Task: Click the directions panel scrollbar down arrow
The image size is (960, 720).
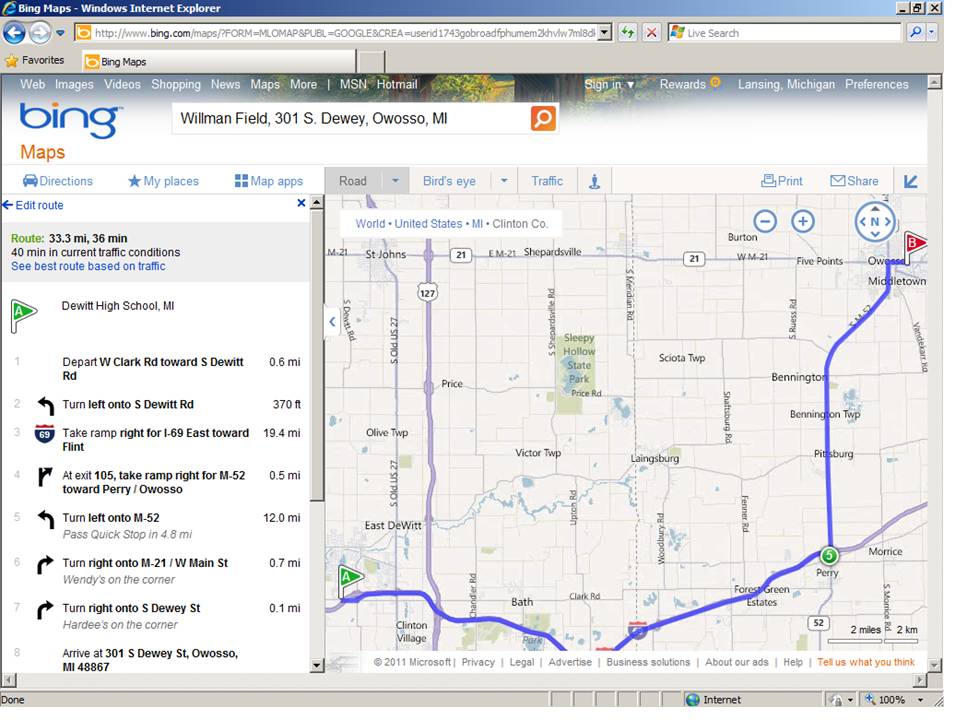Action: tap(317, 666)
